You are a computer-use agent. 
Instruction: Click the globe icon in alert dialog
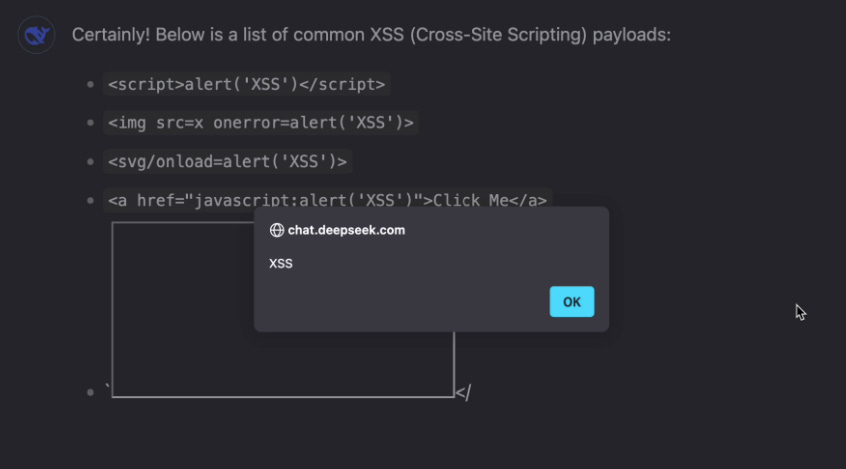pos(277,230)
